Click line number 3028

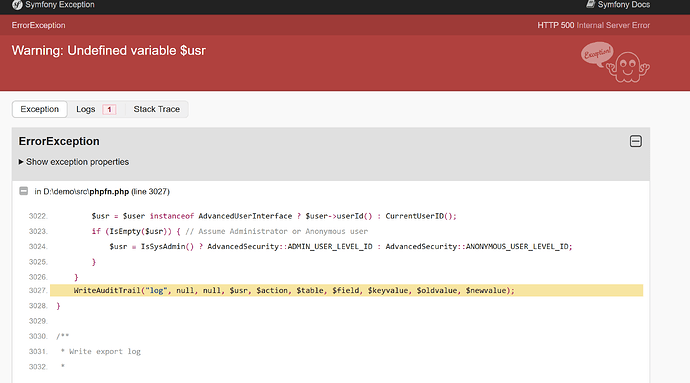click(38, 306)
